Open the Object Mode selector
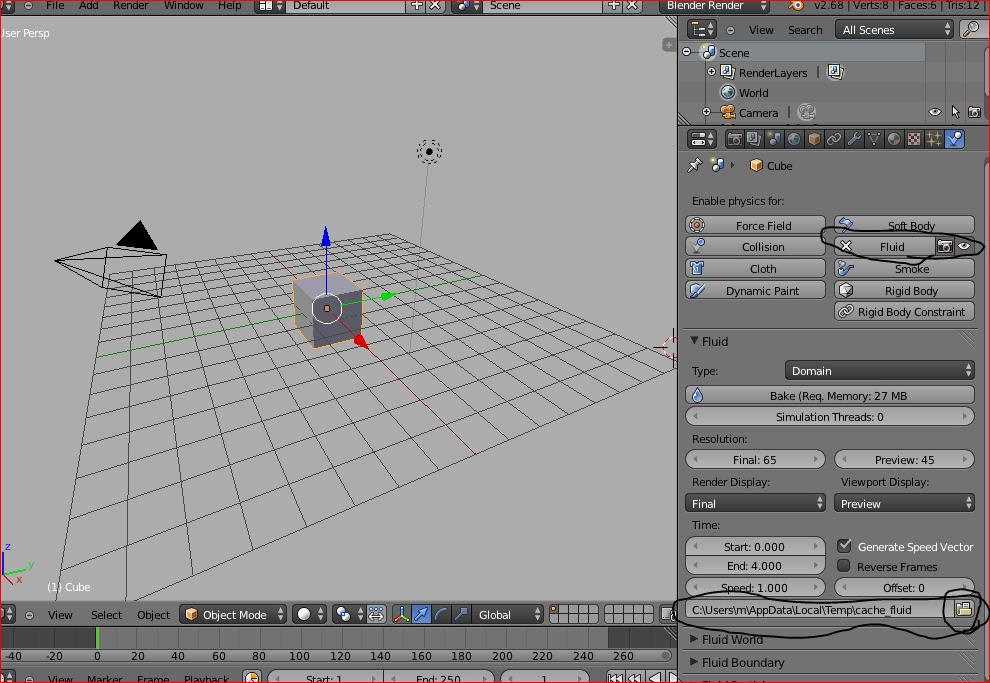Screen dimensions: 990x683 coord(234,614)
